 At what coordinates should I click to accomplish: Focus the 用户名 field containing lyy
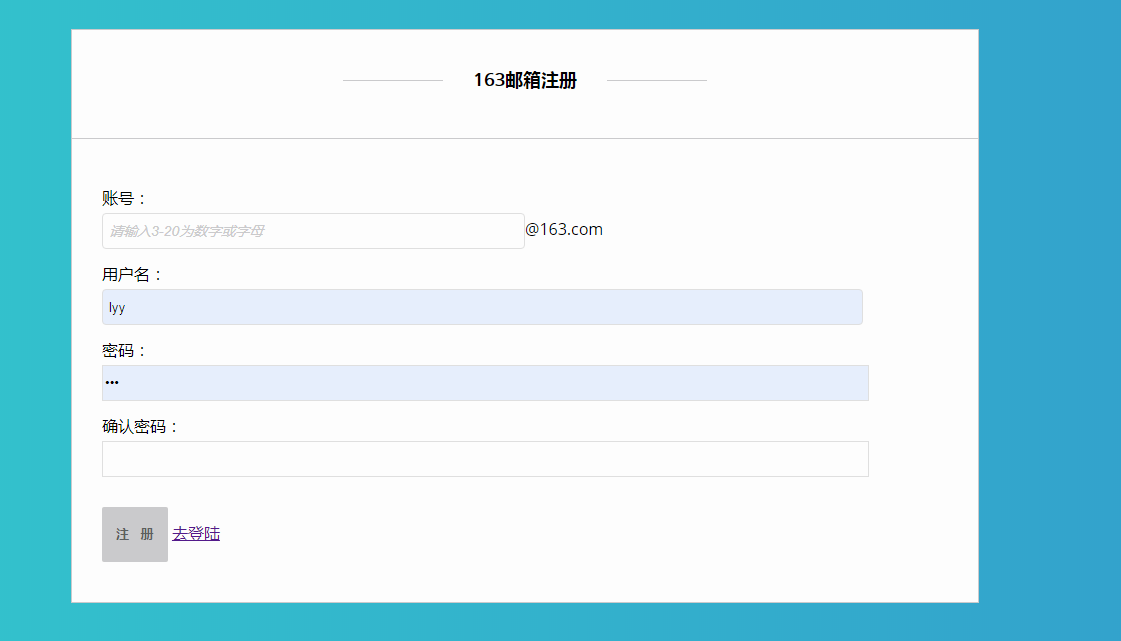(x=483, y=307)
